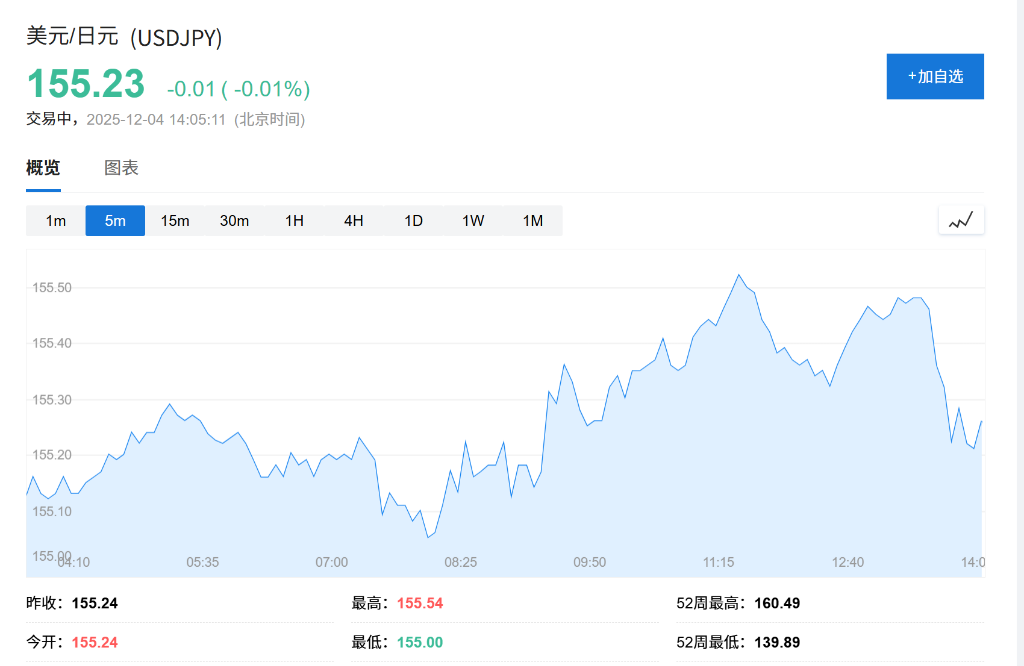Click the 52周最高 value 160.49

click(777, 603)
